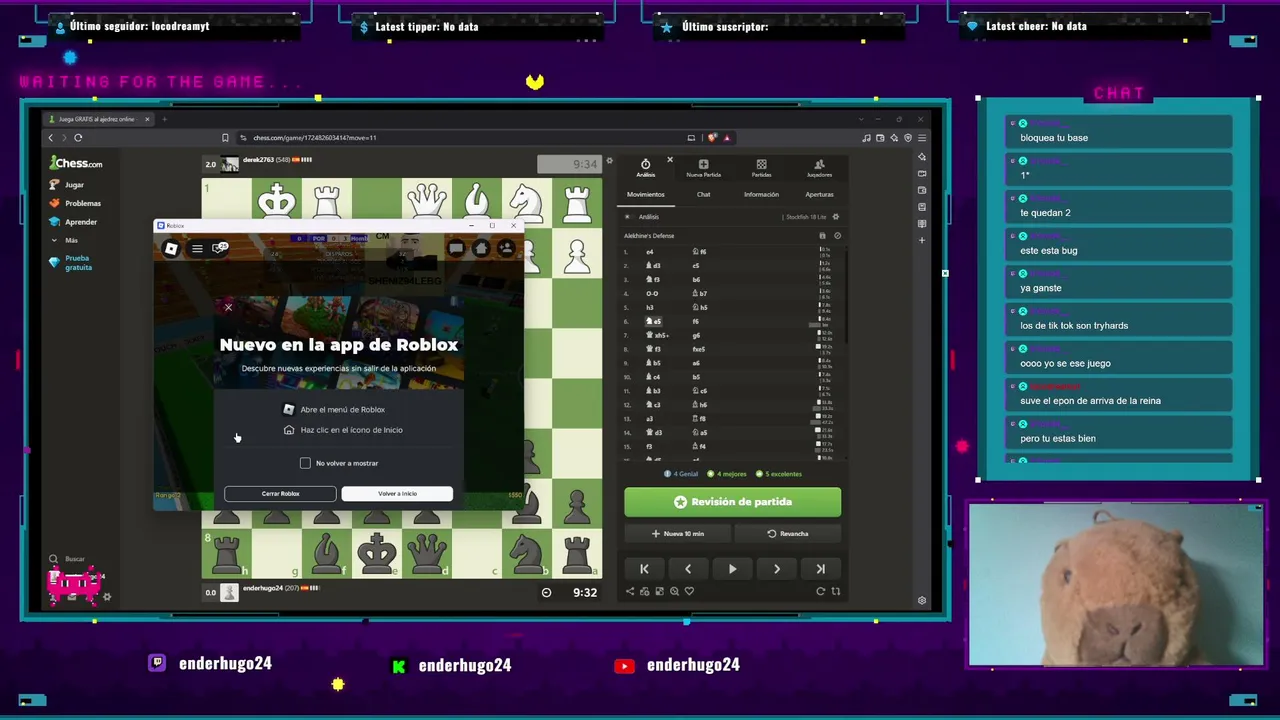Viewport: 1280px width, 720px height.
Task: Open the settings gear at browser sidebar bottom
Action: point(922,600)
